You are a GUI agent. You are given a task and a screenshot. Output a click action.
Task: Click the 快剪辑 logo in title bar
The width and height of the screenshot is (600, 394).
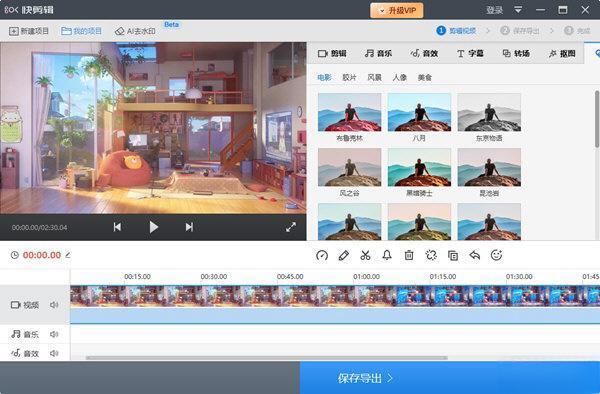[29, 10]
